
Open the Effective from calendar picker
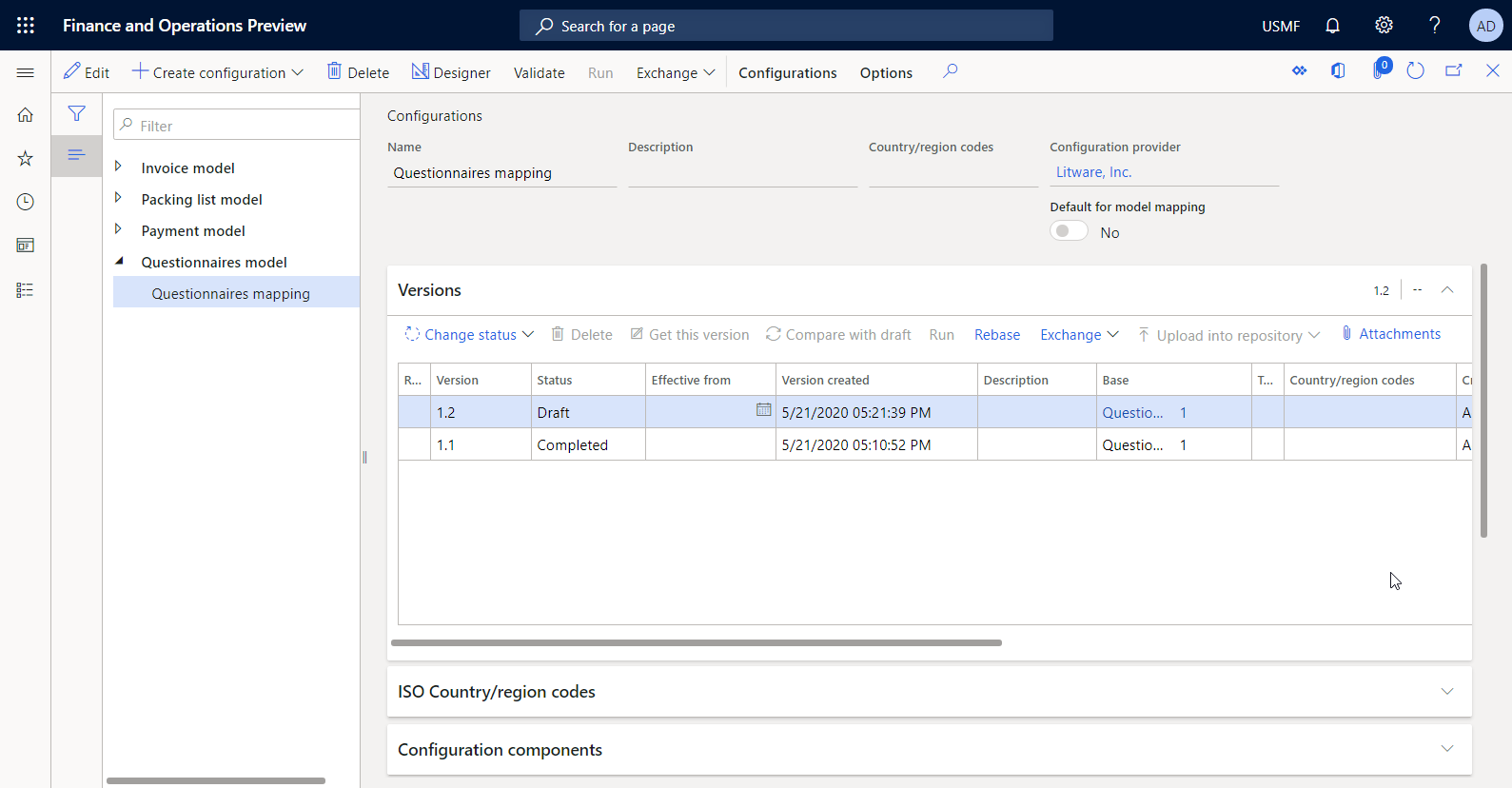click(763, 409)
